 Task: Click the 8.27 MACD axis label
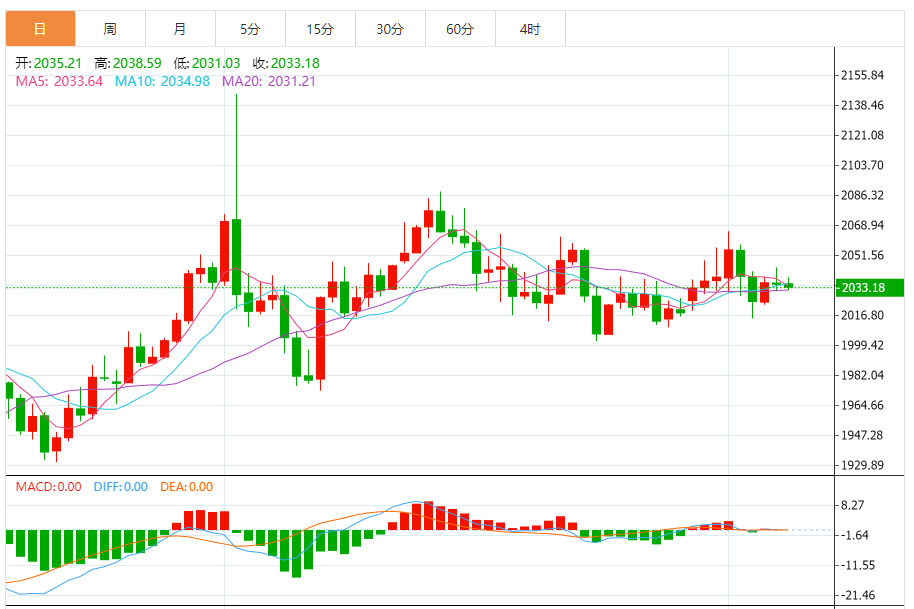point(852,505)
